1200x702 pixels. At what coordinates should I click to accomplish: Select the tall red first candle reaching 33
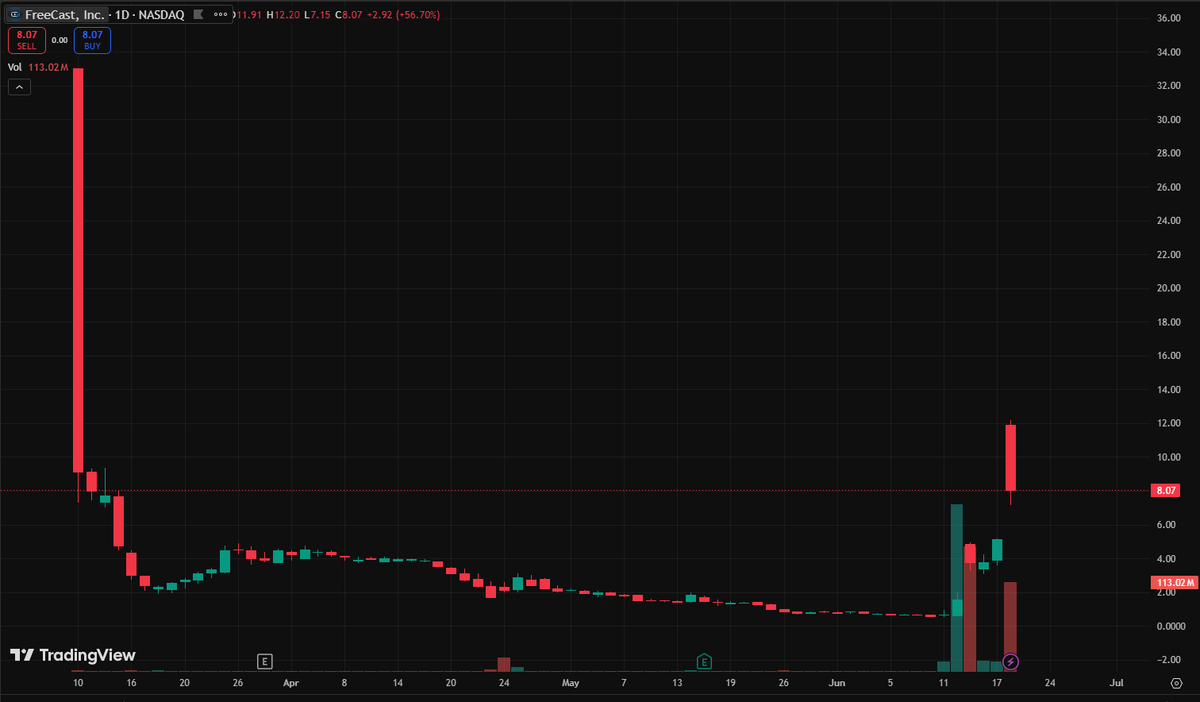(x=78, y=270)
